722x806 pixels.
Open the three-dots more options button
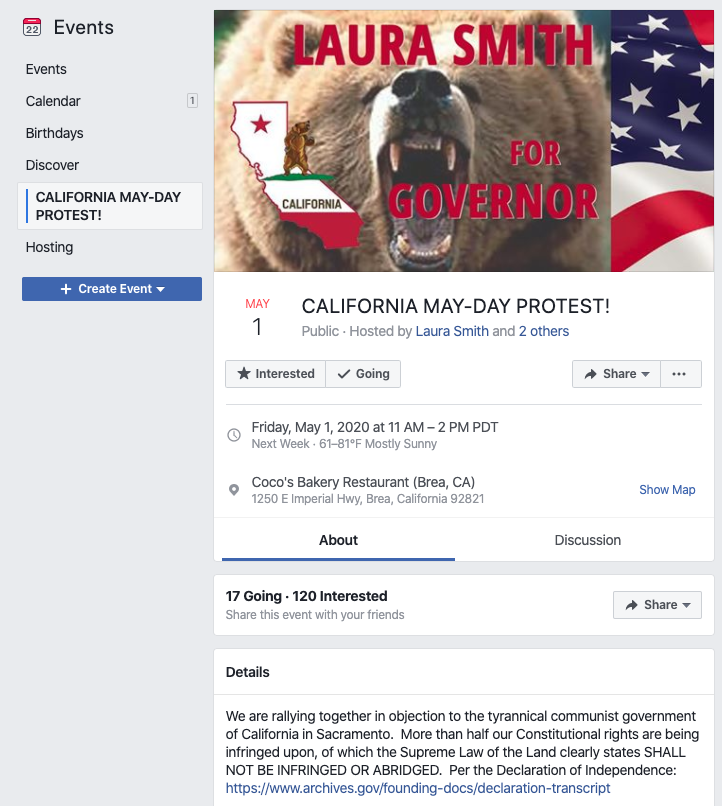[x=679, y=374]
